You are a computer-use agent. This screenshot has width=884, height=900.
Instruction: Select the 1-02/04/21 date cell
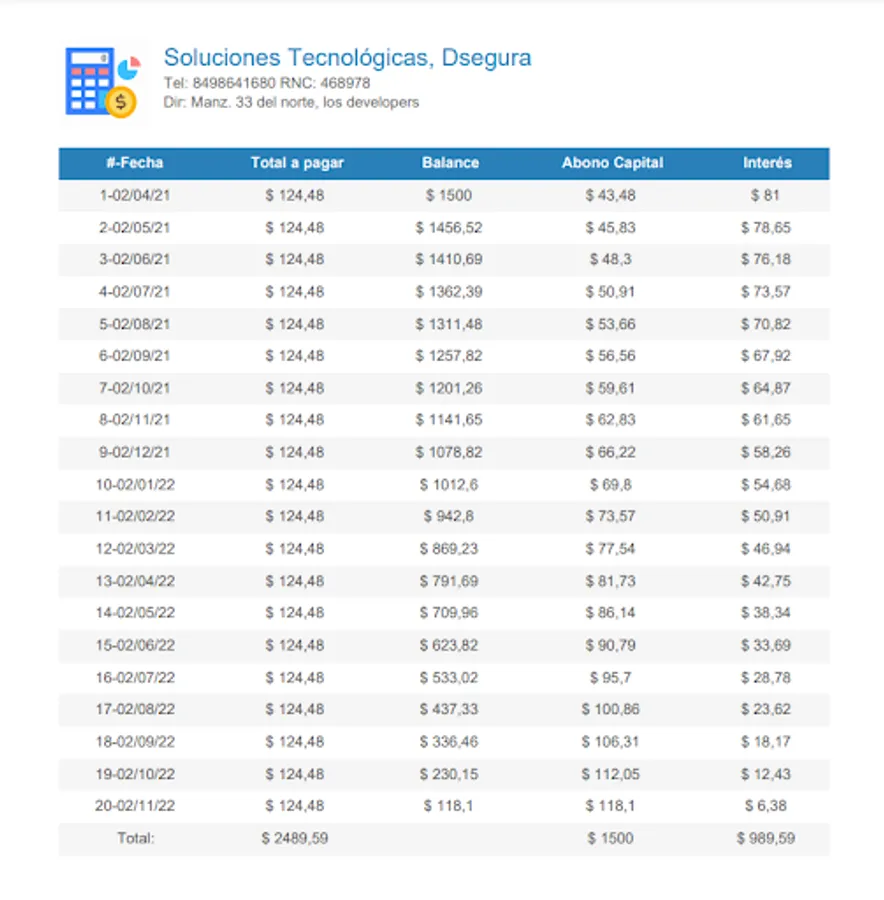[134, 196]
